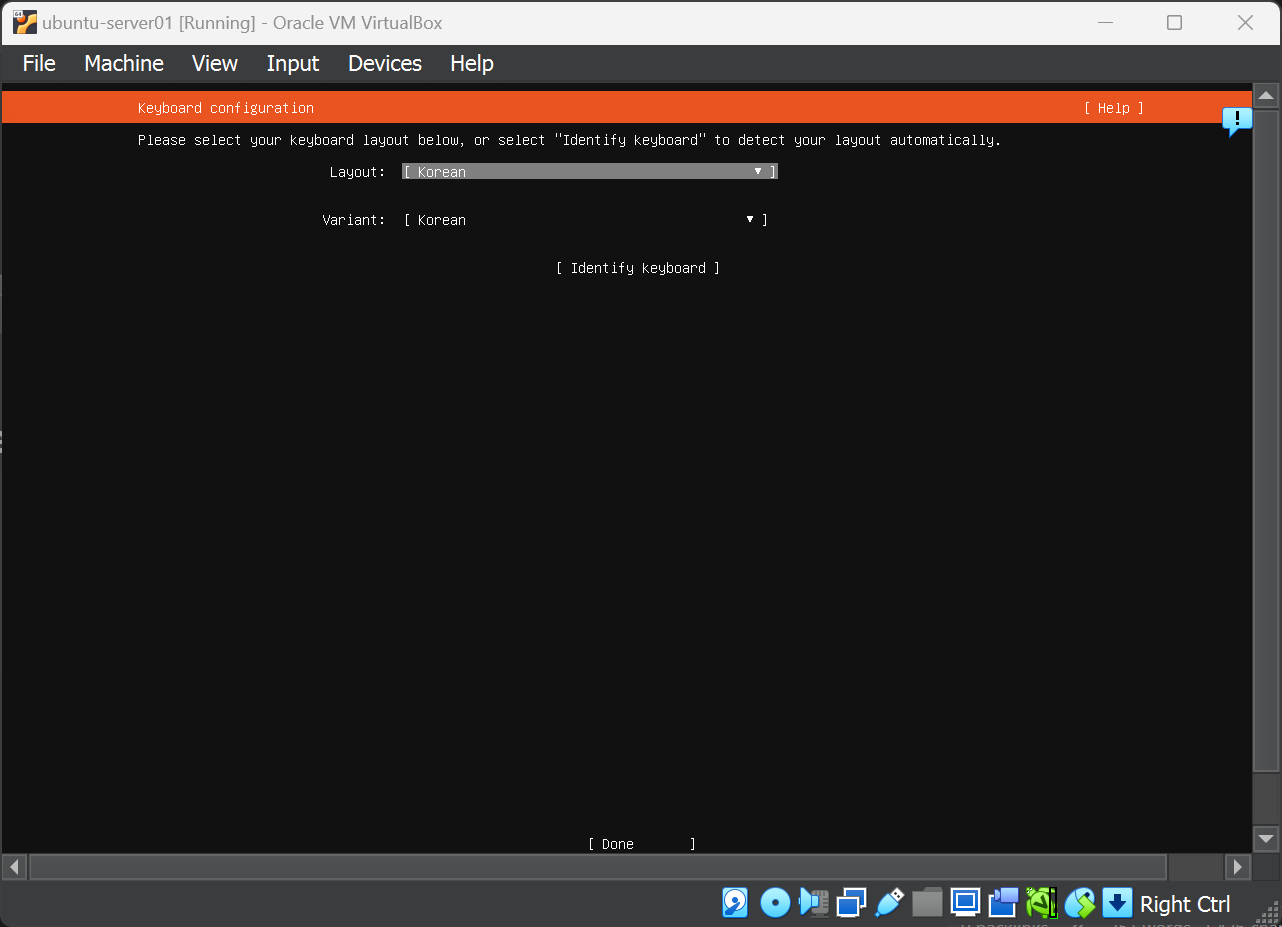
Task: Click the hard disk activity status icon
Action: coord(735,903)
